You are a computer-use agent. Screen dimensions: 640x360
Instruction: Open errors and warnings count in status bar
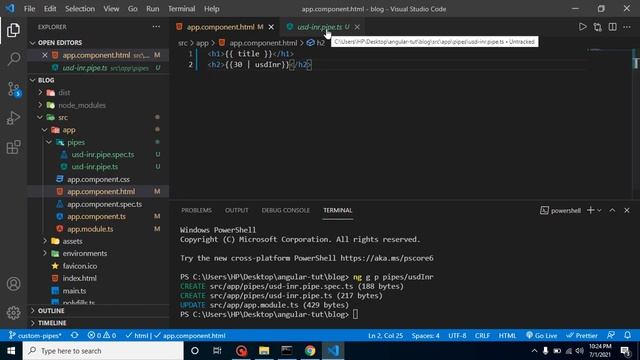point(102,336)
